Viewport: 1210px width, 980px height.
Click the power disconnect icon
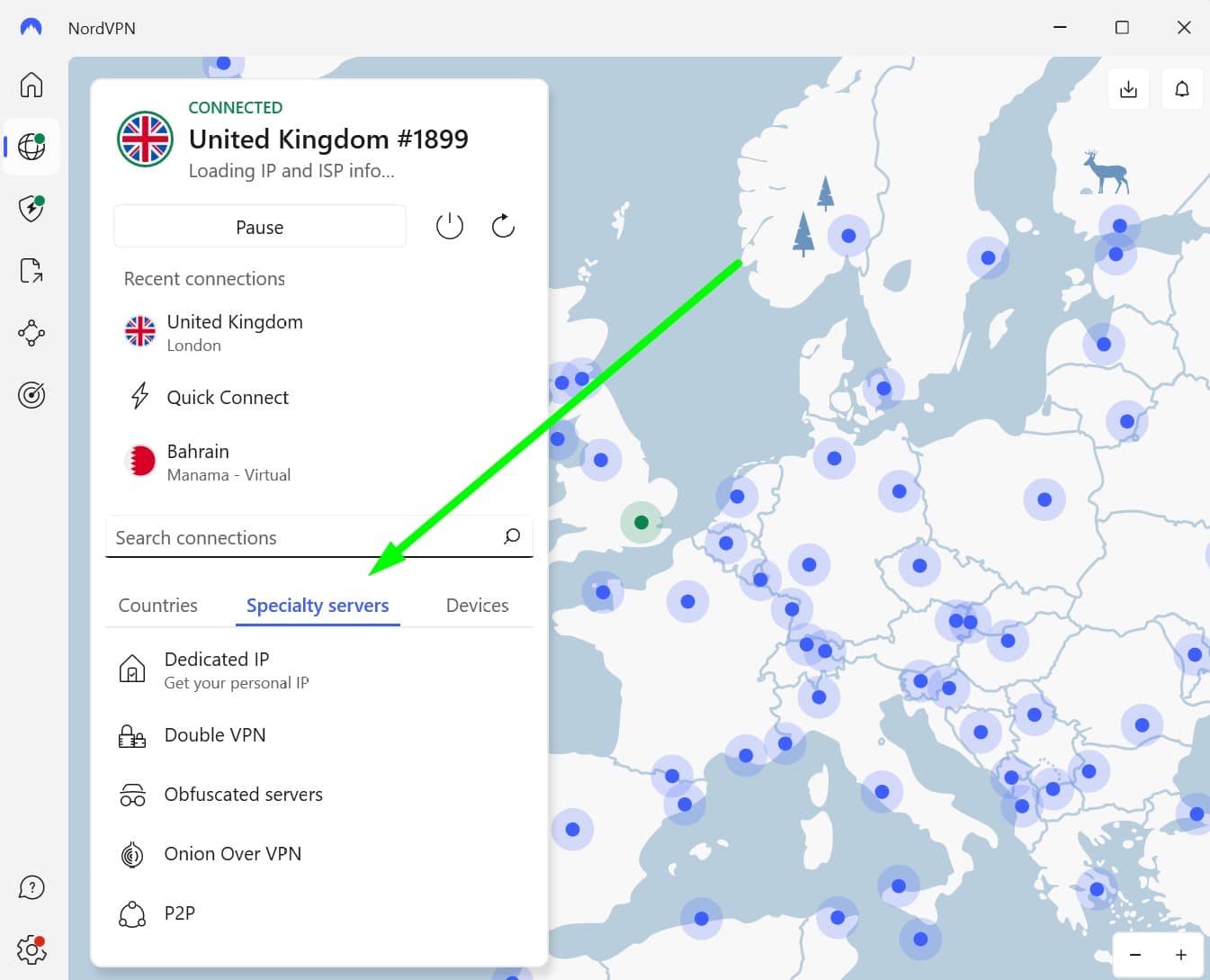coord(449,226)
